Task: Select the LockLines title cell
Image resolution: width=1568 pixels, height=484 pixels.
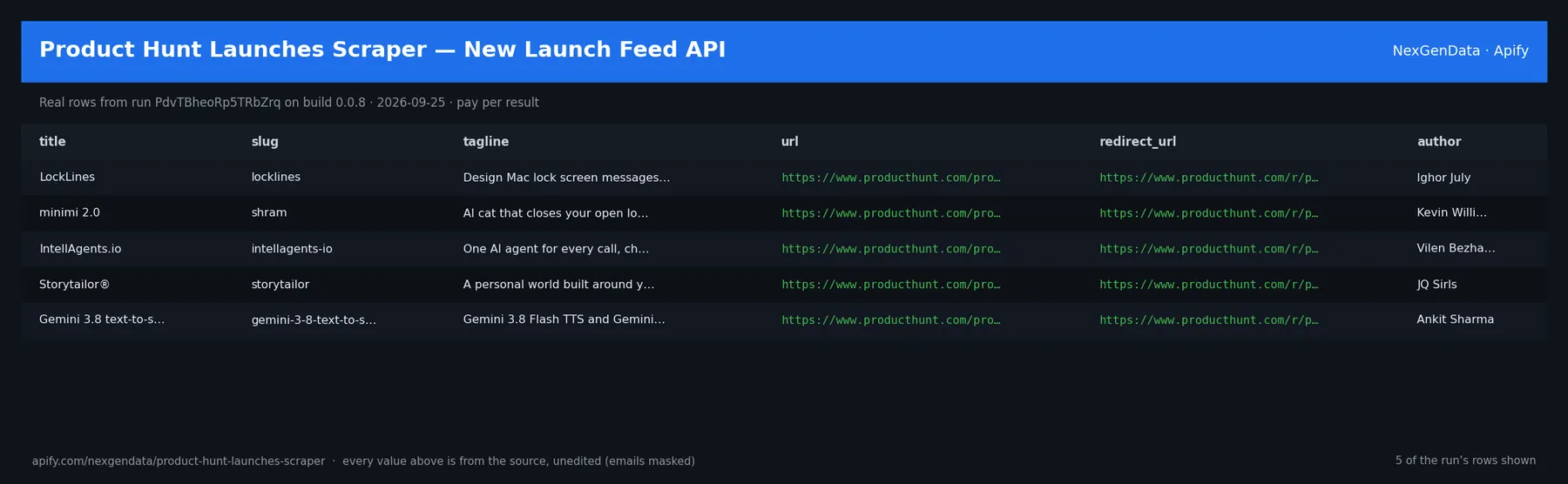Action: [67, 178]
